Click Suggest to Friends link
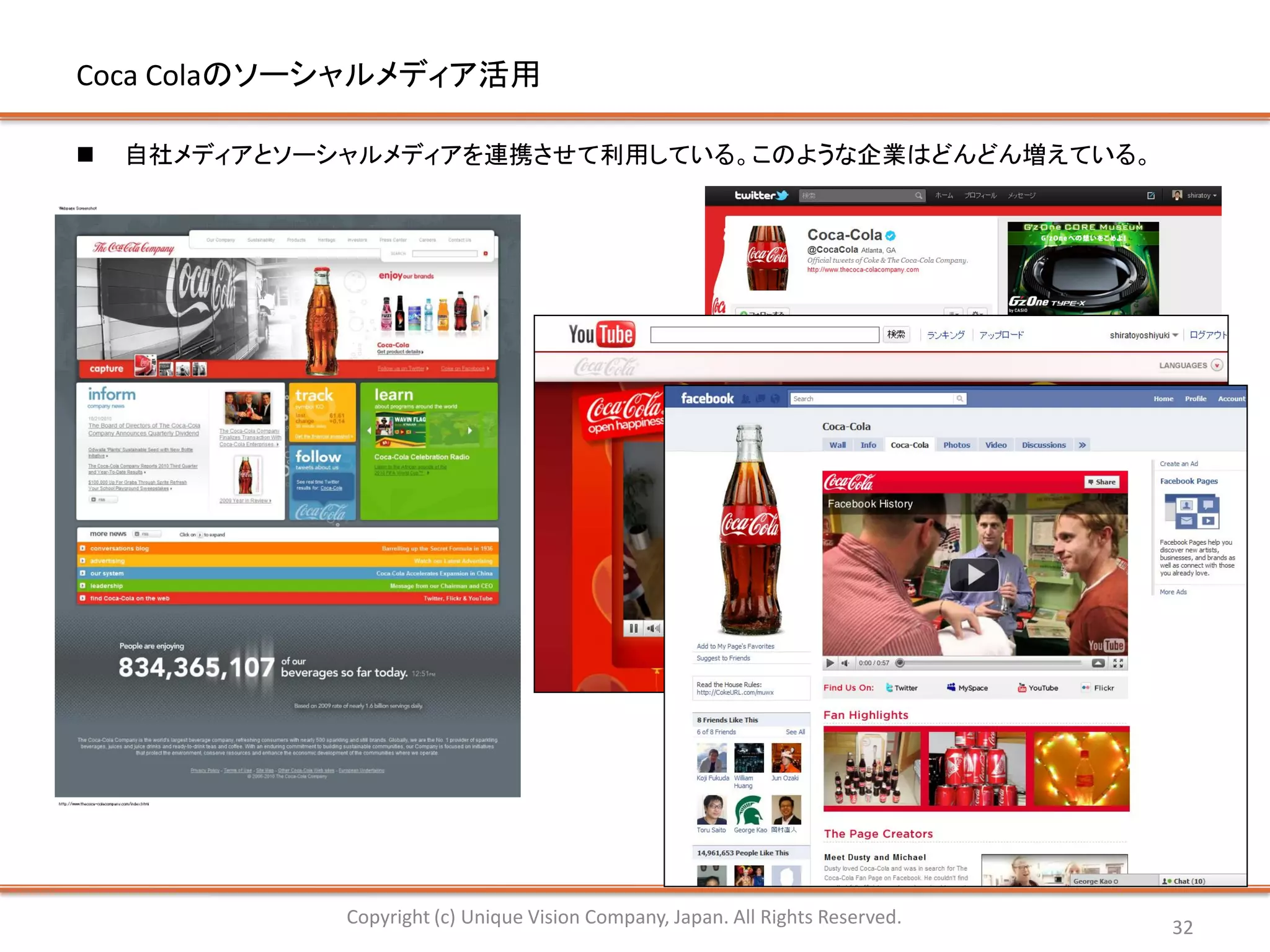Screen dimensions: 1270x952 pyautogui.click(x=723, y=658)
